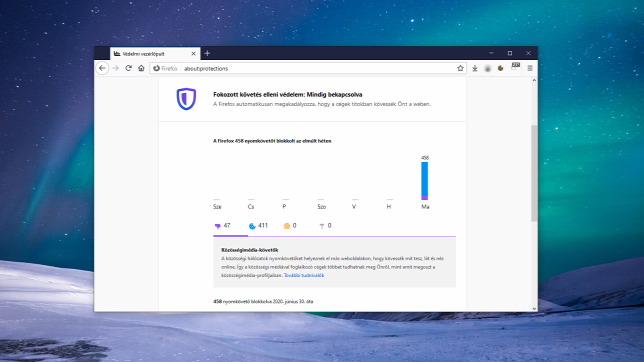The image size is (644, 362).
Task: Click the 458 nyomkövető blokkolva text
Action: click(263, 302)
